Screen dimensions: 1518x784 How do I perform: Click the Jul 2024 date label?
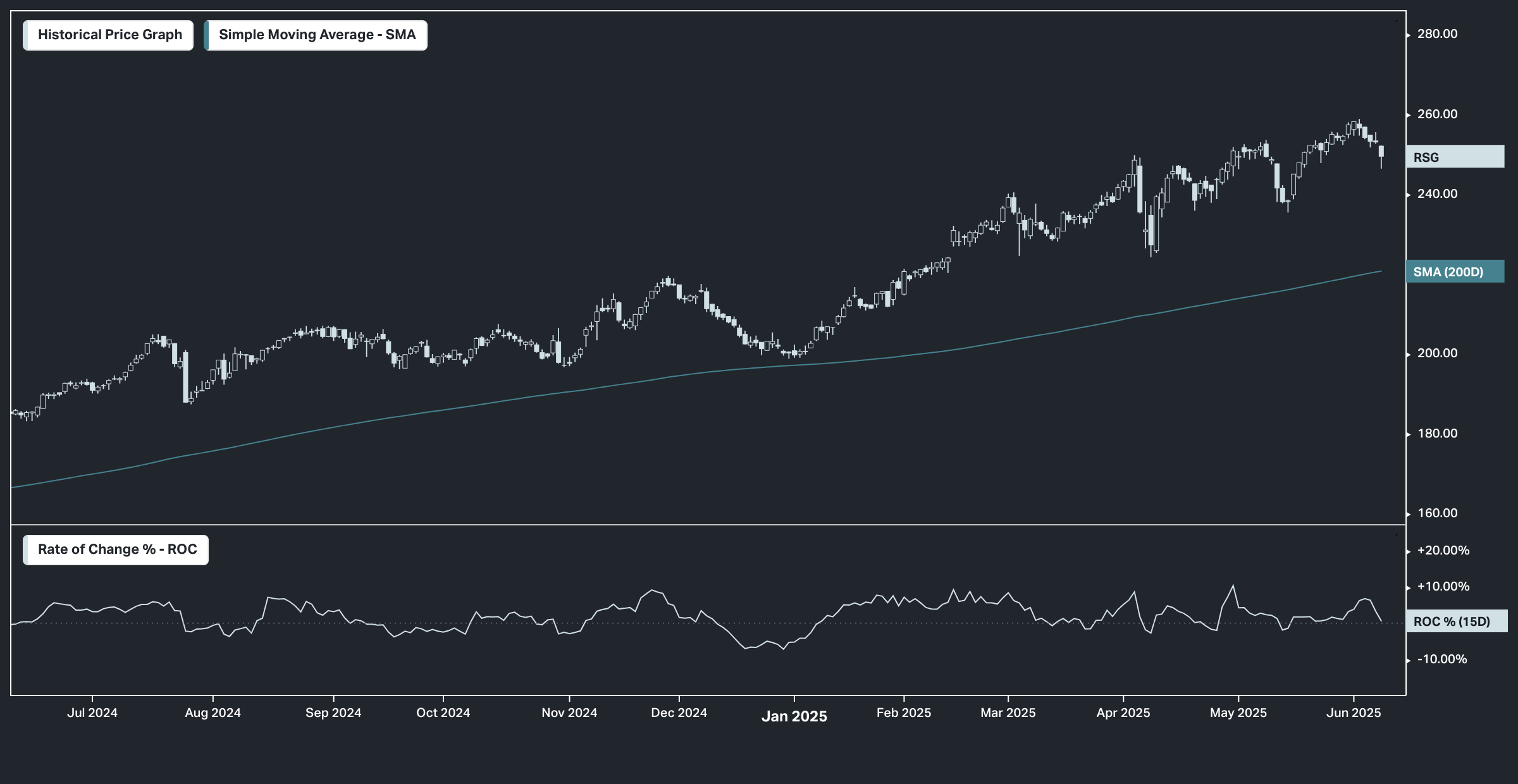[x=92, y=713]
